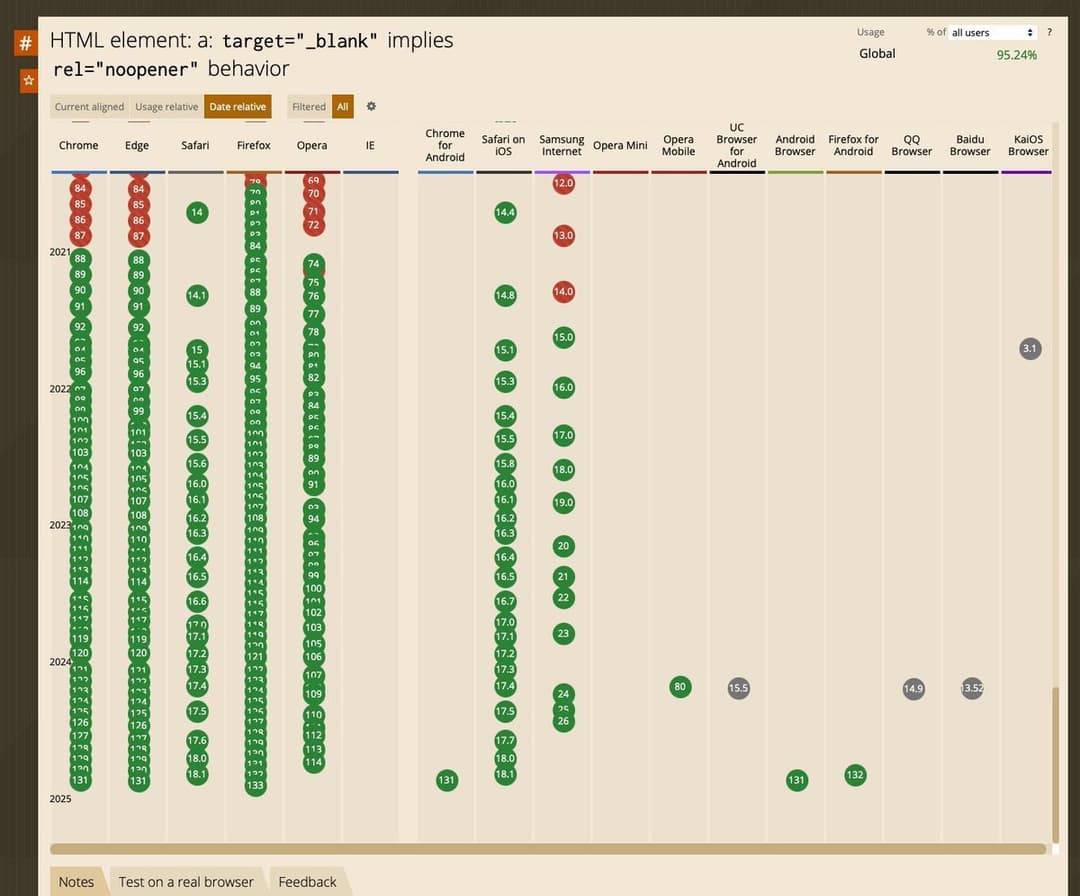
Task: Click the Edge column header
Action: coord(137,145)
